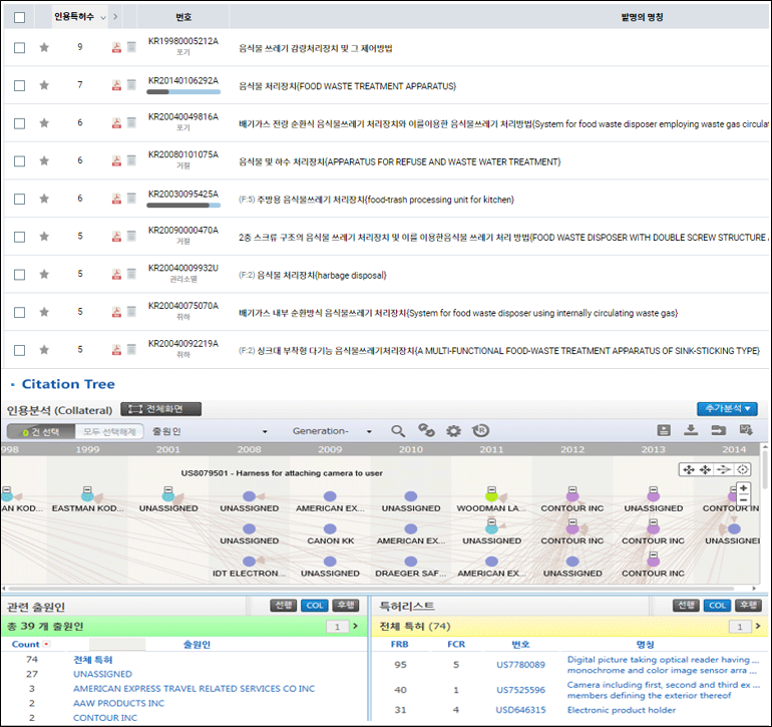Click the 번호 column header

183,17
